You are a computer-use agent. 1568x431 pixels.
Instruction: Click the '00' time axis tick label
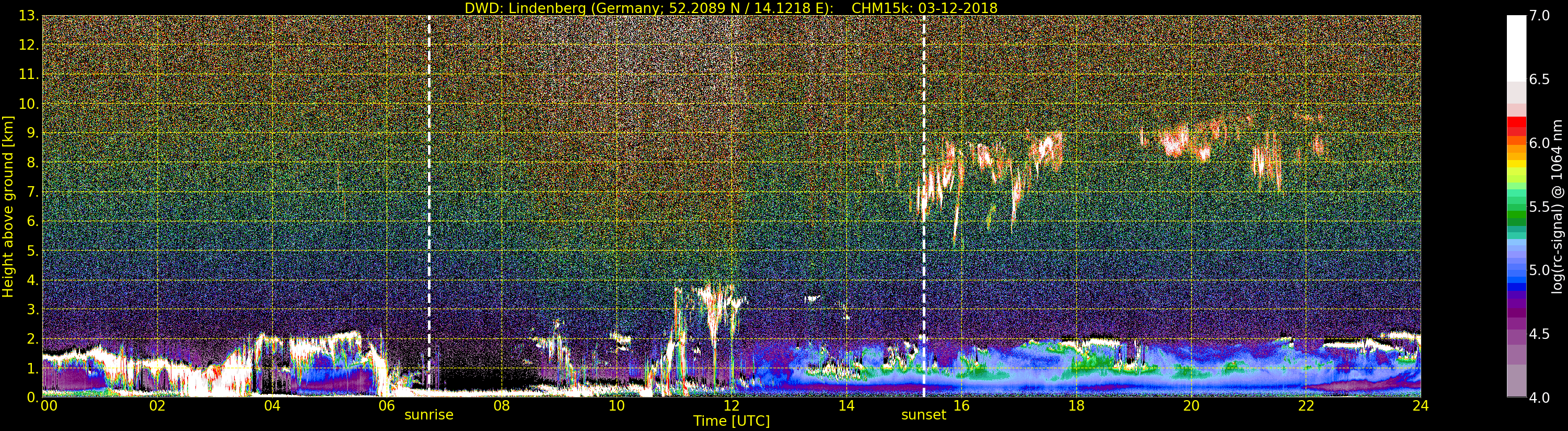49,406
